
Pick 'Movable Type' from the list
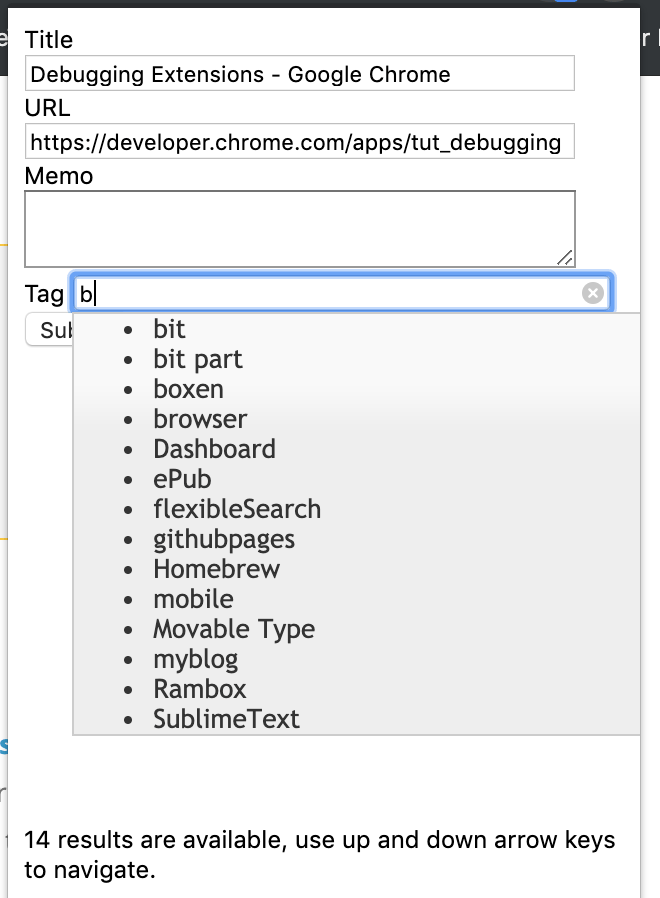[x=234, y=629]
